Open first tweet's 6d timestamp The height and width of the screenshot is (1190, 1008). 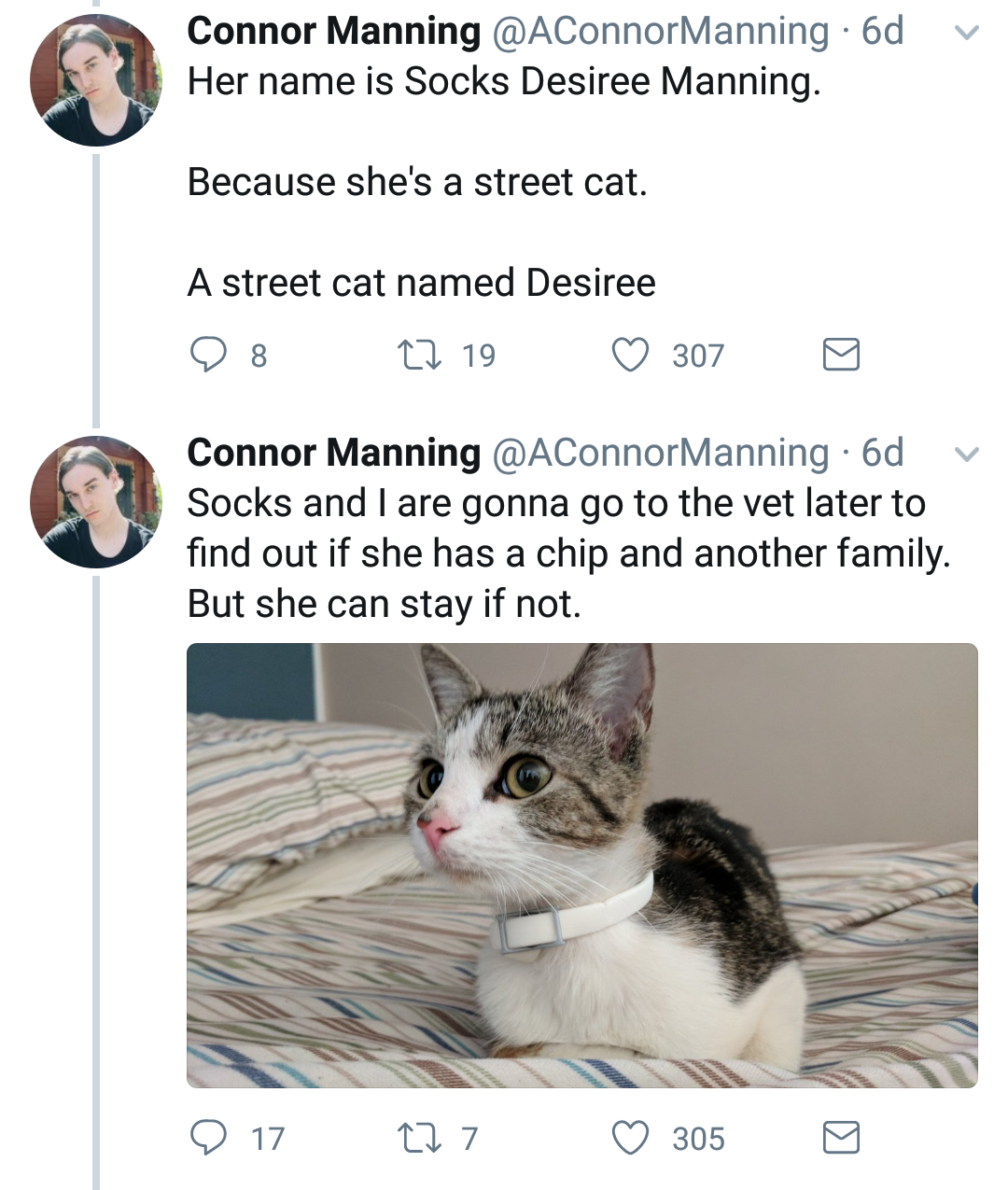(x=883, y=32)
